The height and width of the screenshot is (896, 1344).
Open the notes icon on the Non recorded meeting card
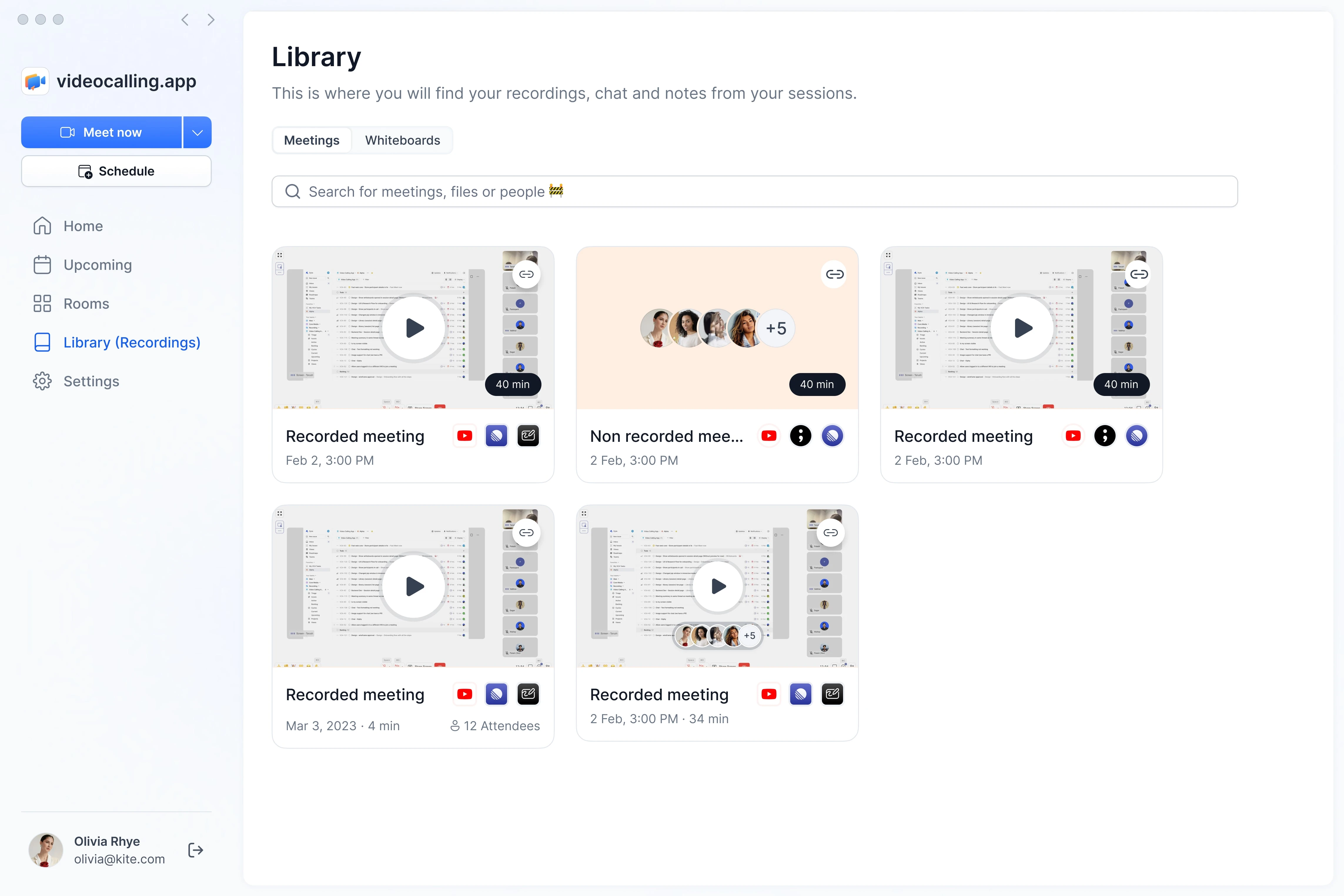(x=800, y=435)
